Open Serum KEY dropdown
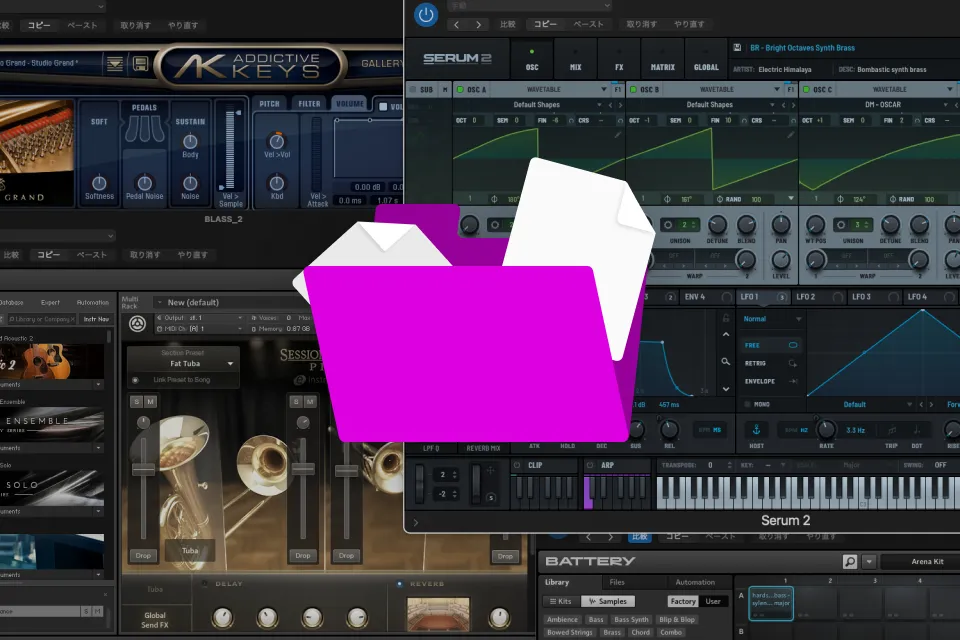The image size is (960, 640). pos(782,465)
